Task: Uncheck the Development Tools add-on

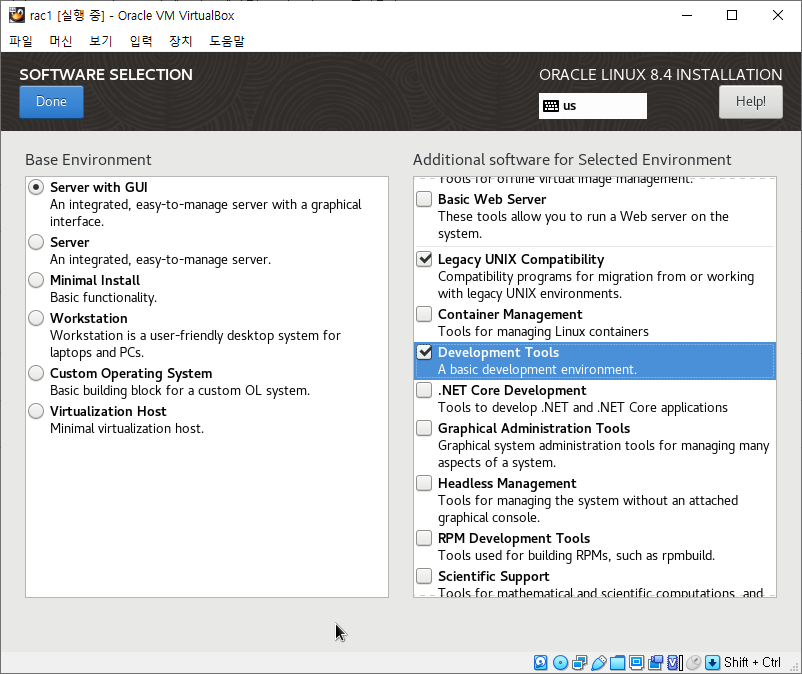Action: point(424,352)
